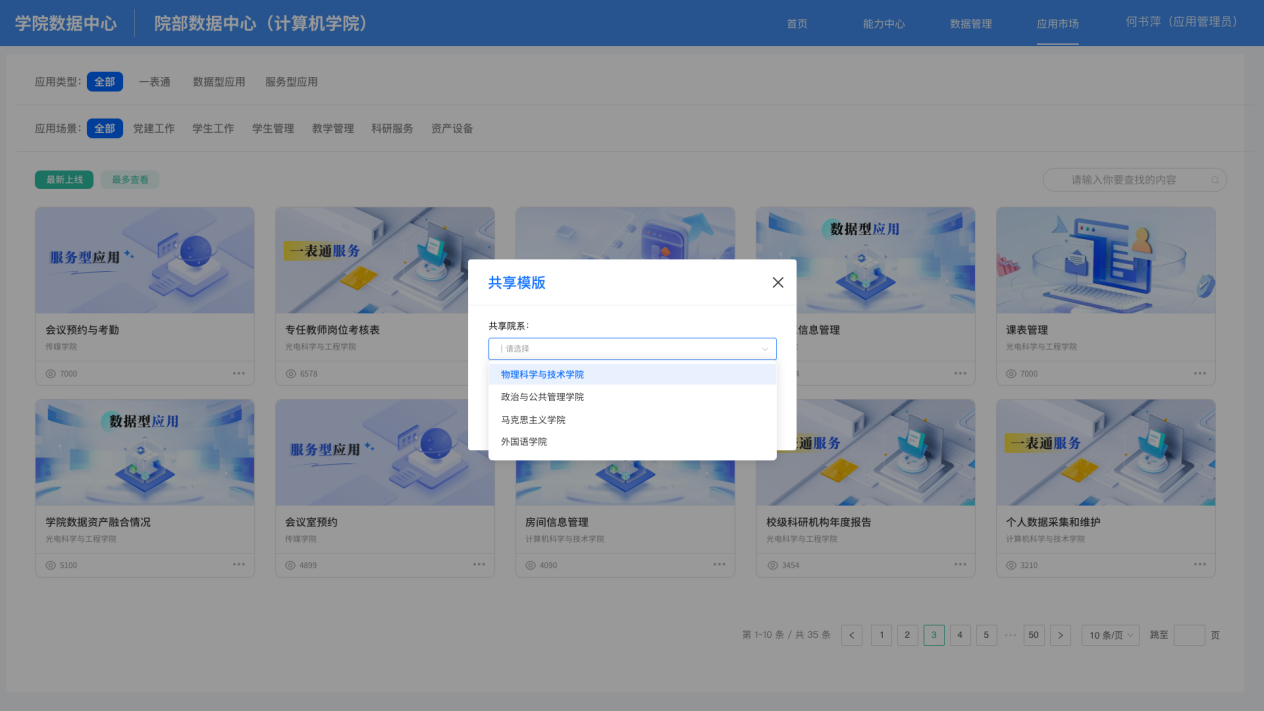Click eye icon on 学院数据资产融合情况 card
Image resolution: width=1264 pixels, height=711 pixels.
tap(51, 565)
